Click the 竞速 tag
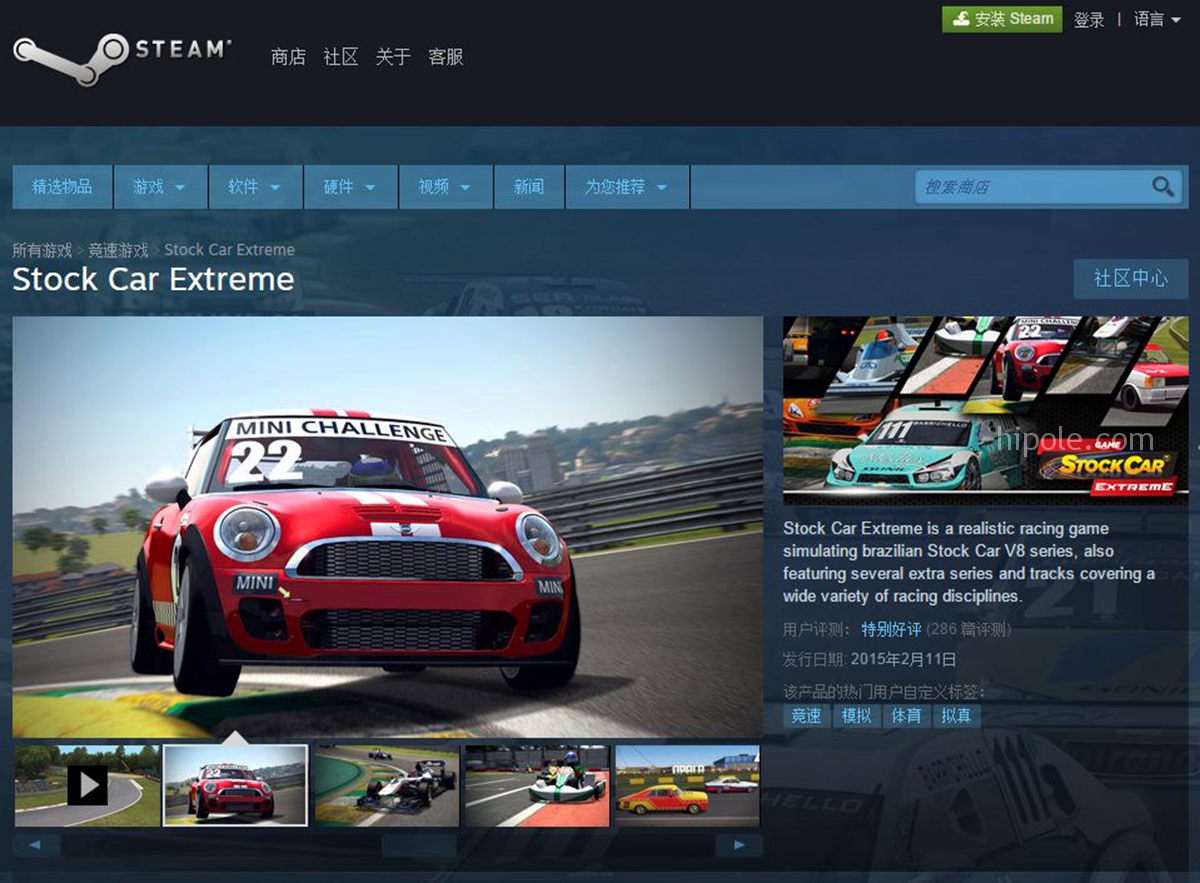The width and height of the screenshot is (1200, 883). 807,716
